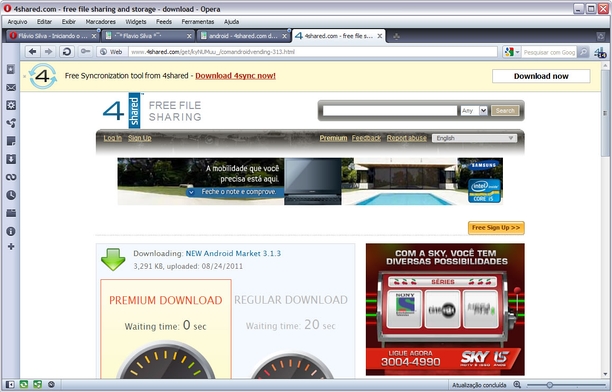
Task: Open the Any file-type dropdown
Action: pos(474,111)
